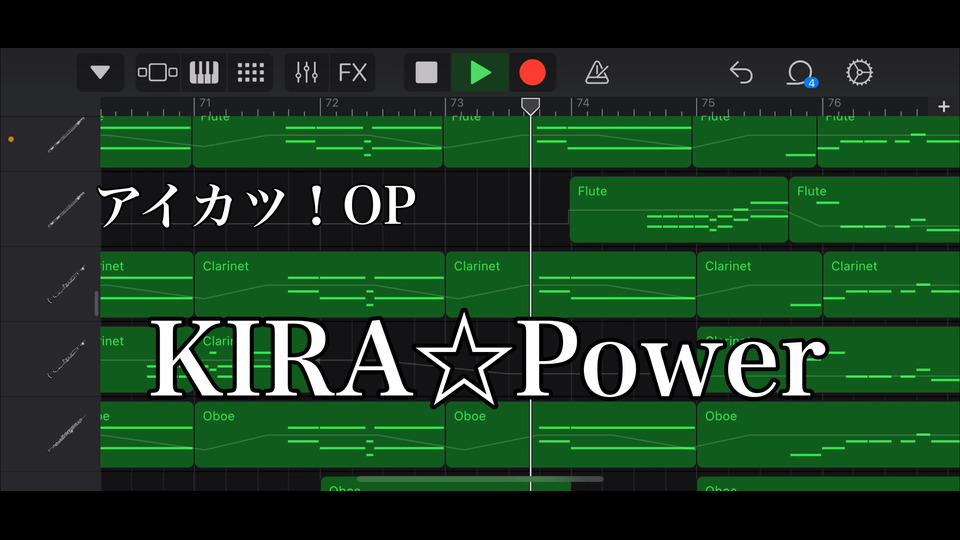Toggle the FX panel
The height and width of the screenshot is (540, 960).
353,72
